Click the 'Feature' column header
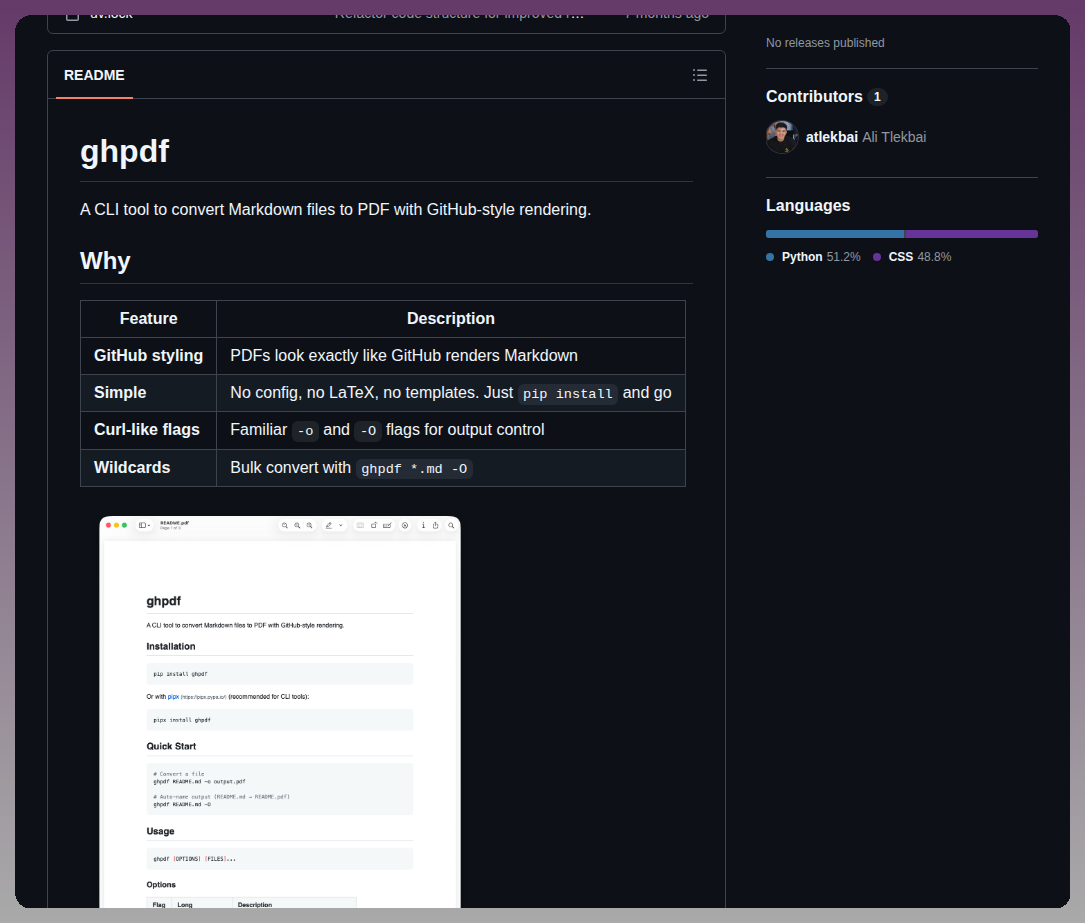Image resolution: width=1085 pixels, height=923 pixels. [x=149, y=319]
